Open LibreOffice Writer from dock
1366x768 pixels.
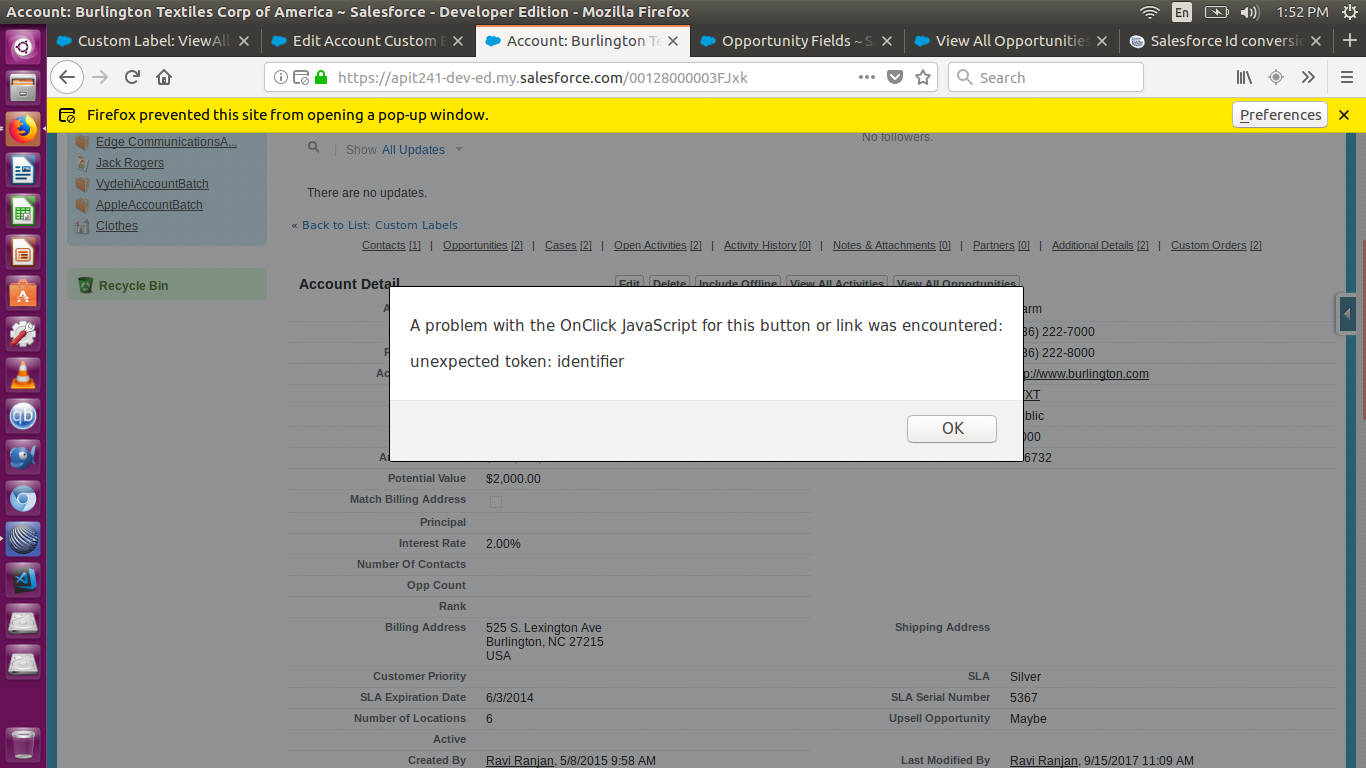click(23, 170)
